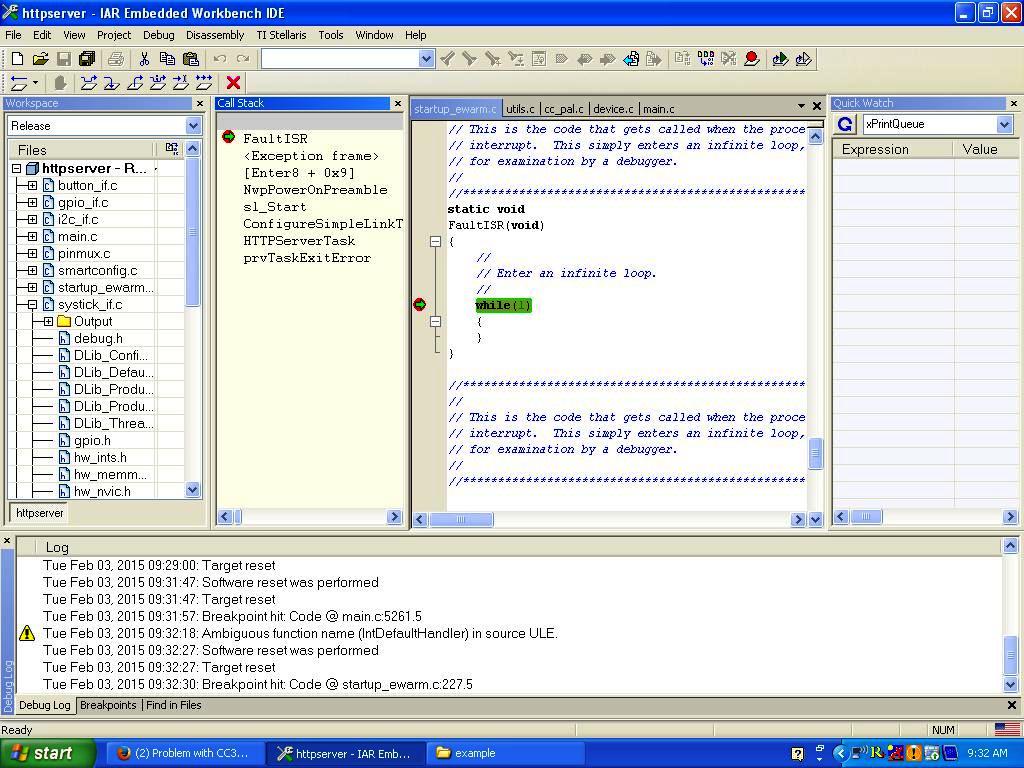Click the warning icon in the Debug Log

point(27,633)
